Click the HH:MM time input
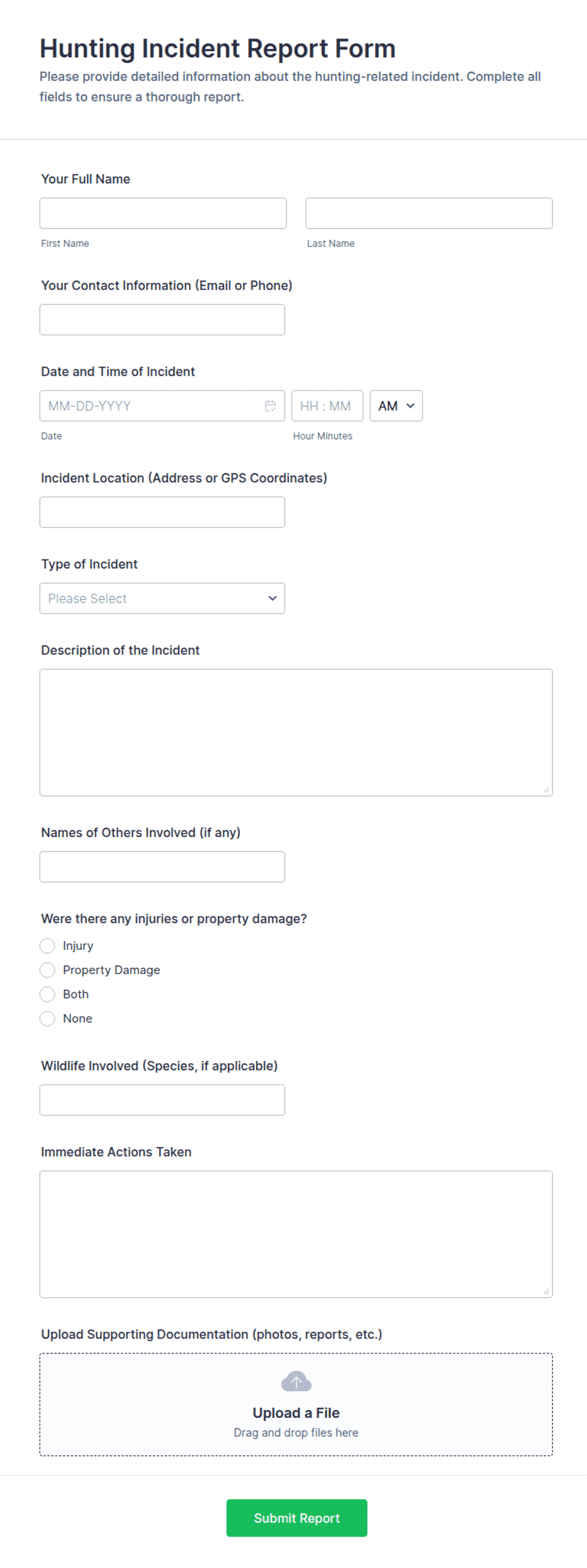The image size is (587, 1568). [327, 406]
